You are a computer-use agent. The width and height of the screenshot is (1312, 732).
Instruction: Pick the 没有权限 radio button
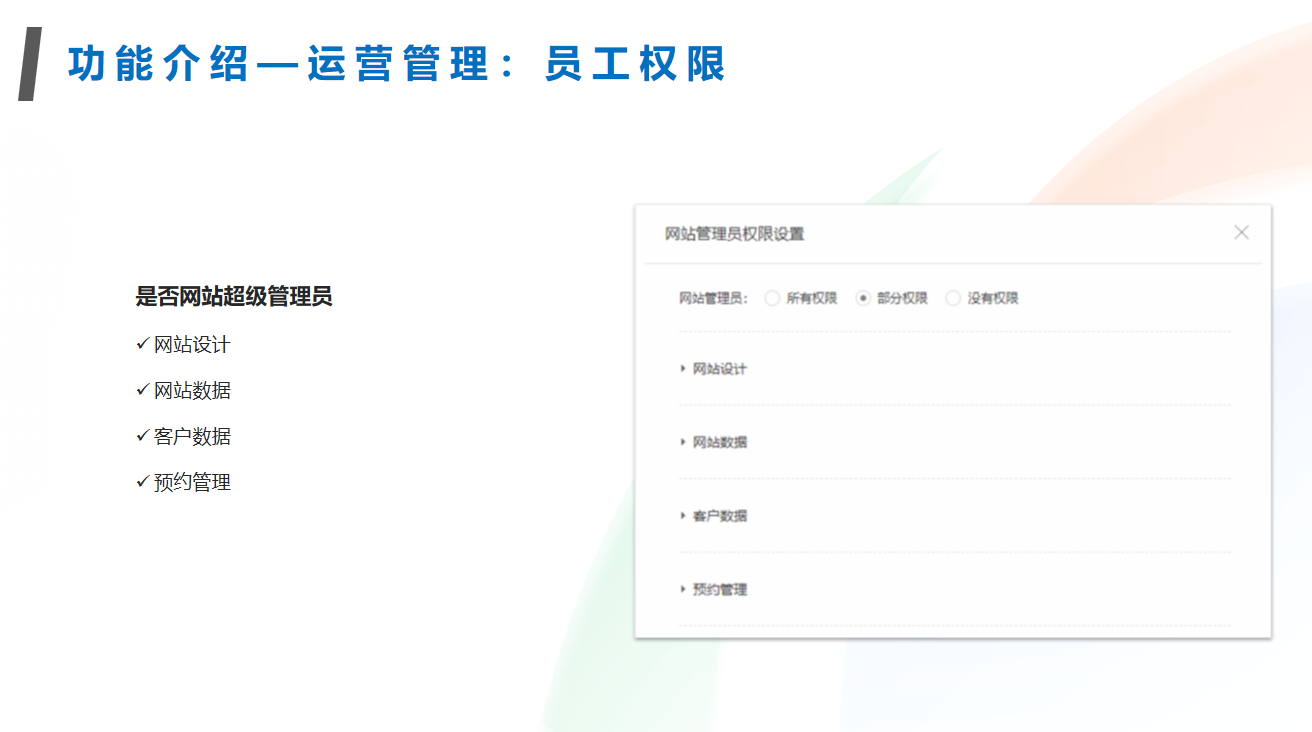(953, 298)
